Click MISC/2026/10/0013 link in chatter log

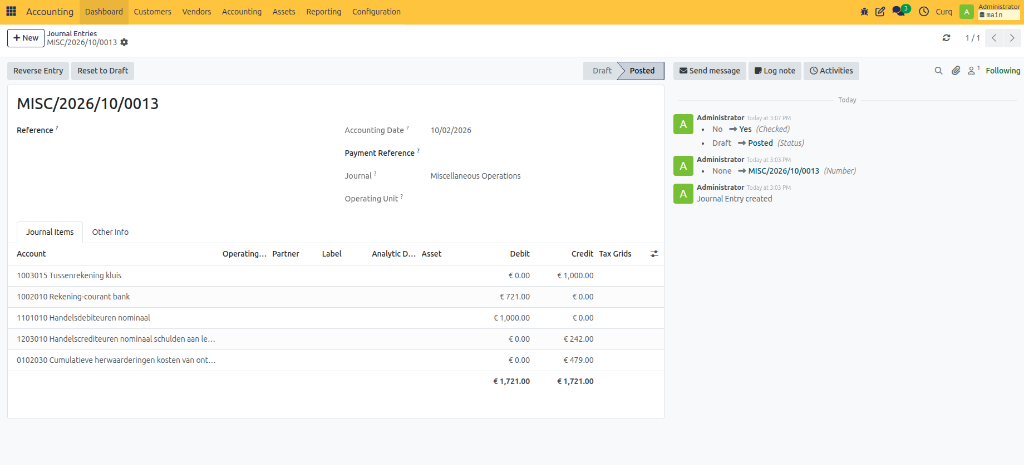[784, 171]
